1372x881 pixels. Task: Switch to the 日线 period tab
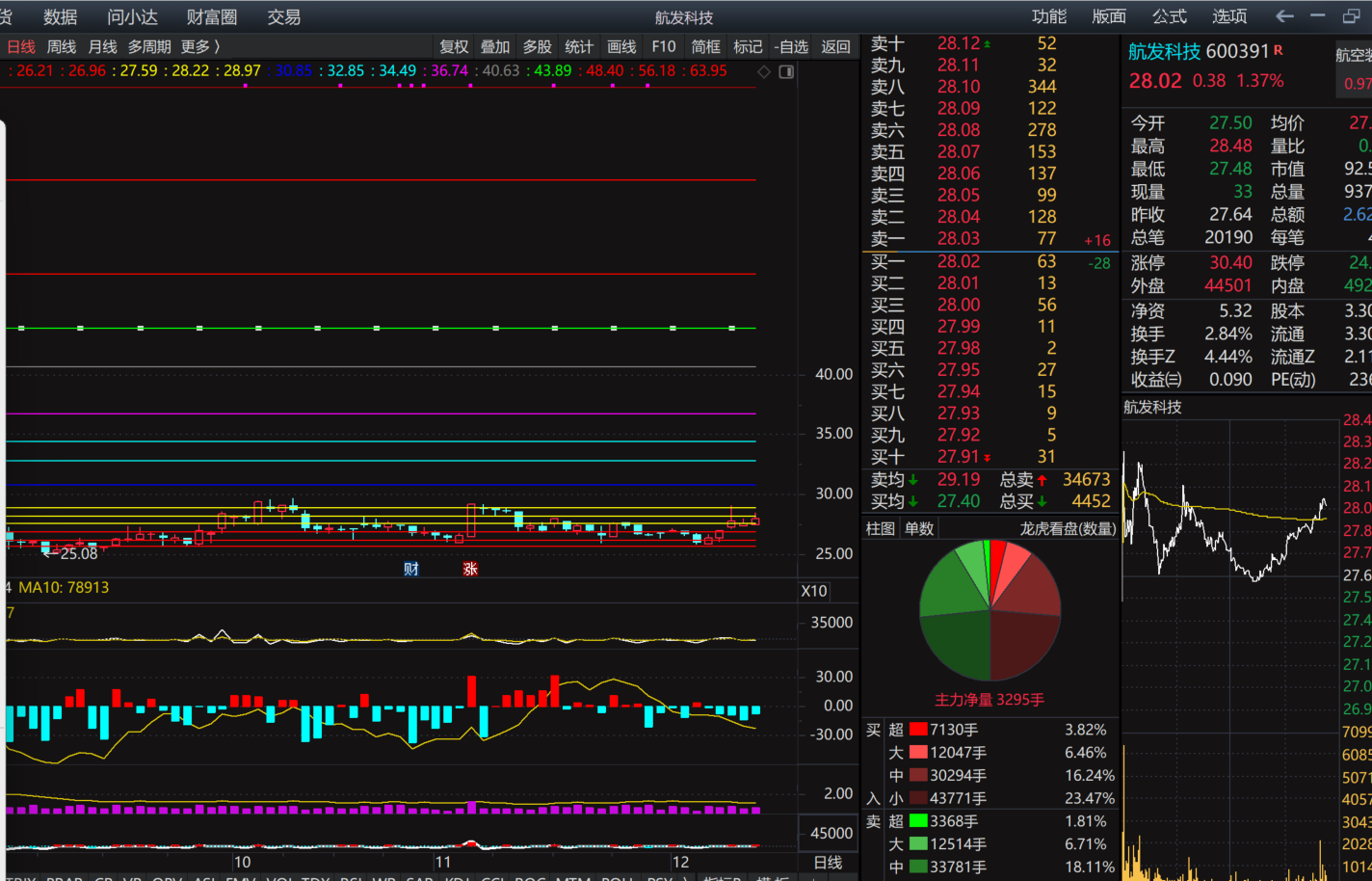point(21,46)
